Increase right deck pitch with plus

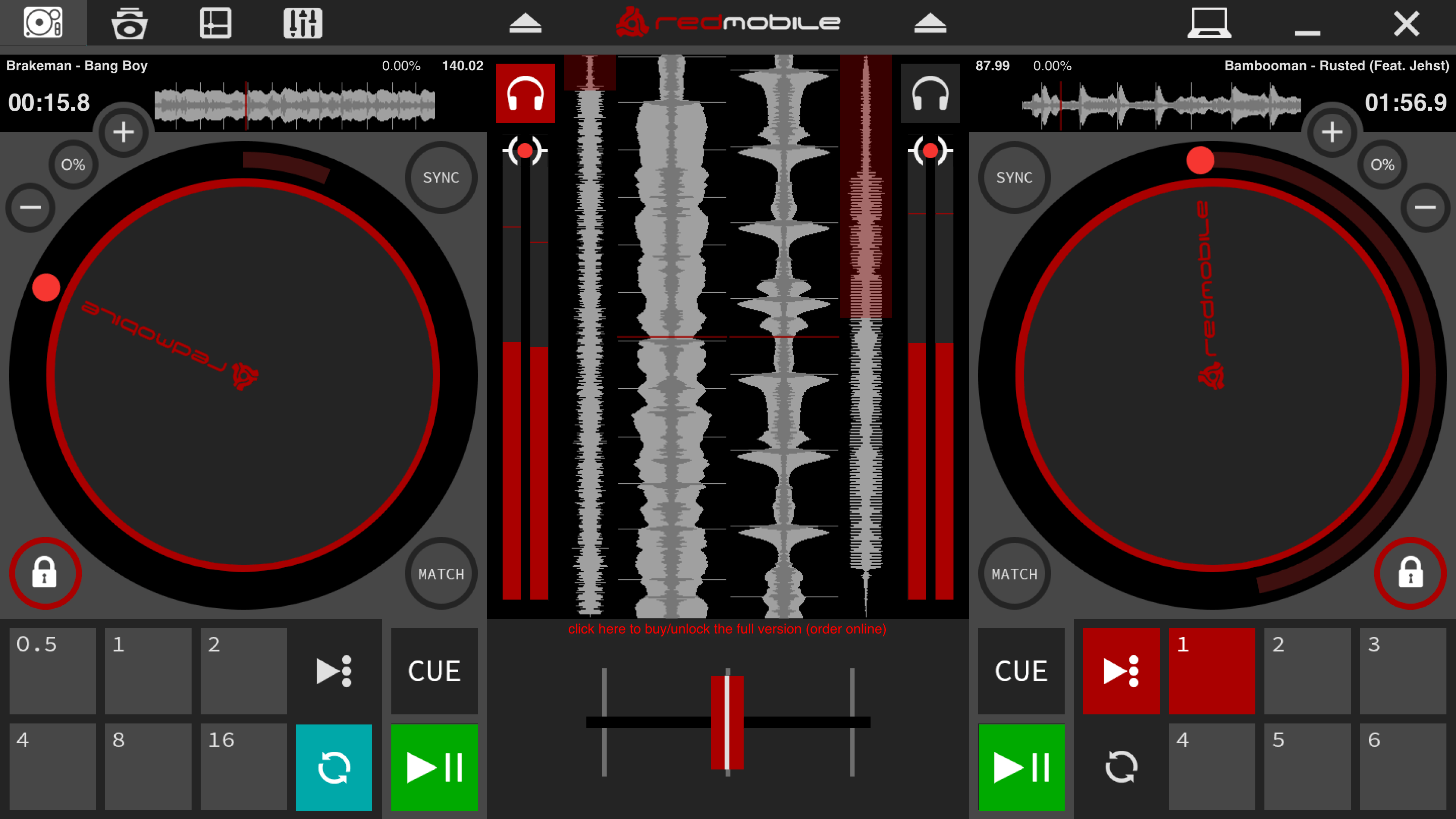point(1332,133)
